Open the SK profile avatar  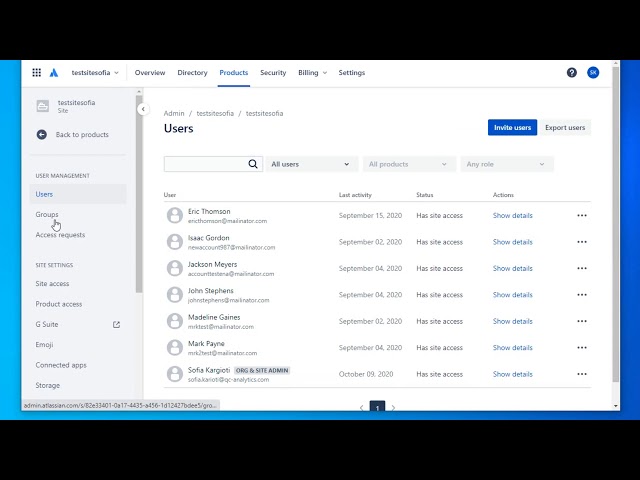tap(593, 73)
